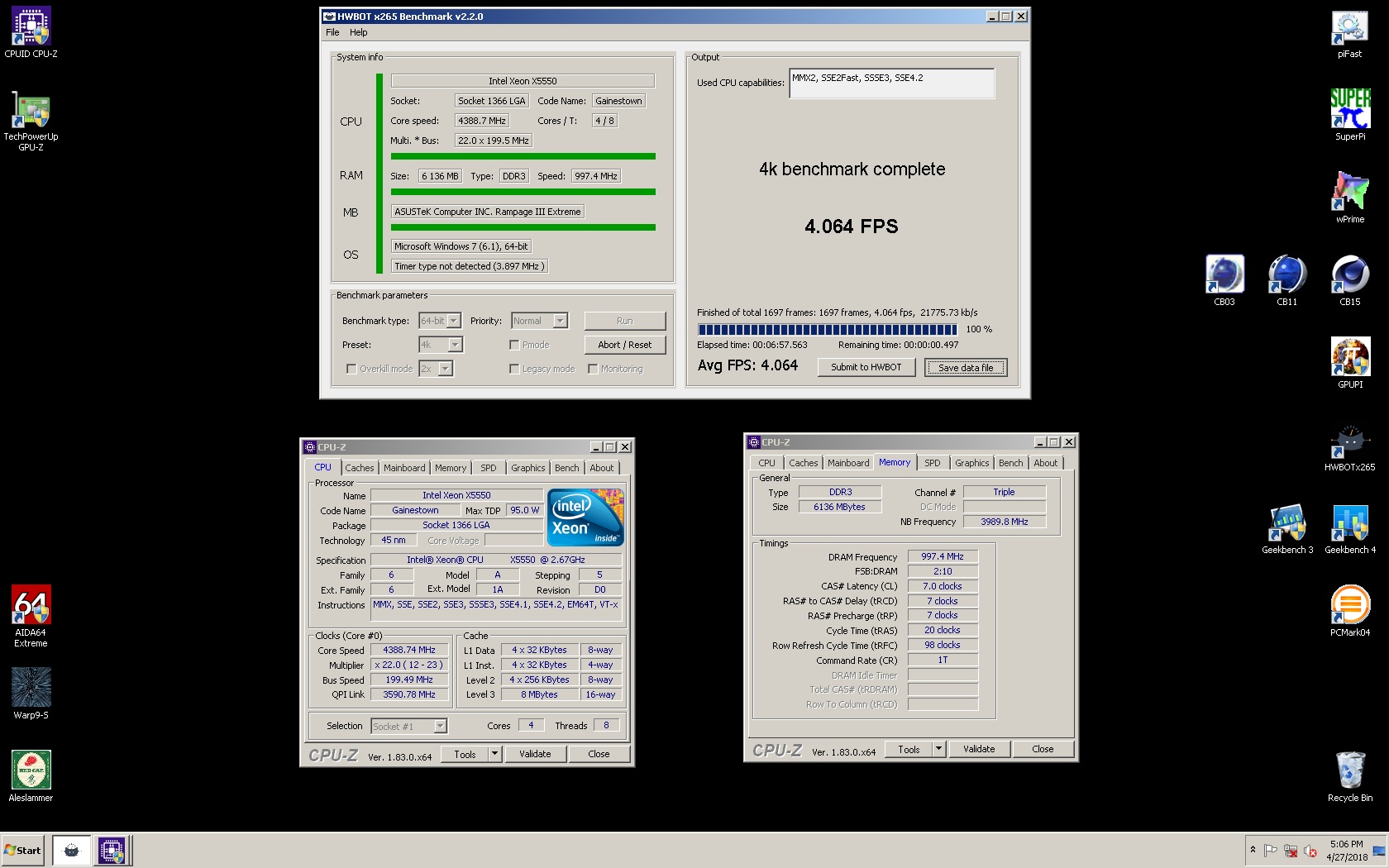Toggle the Monitoring checkbox
Screen dimensions: 1389x868
[593, 369]
